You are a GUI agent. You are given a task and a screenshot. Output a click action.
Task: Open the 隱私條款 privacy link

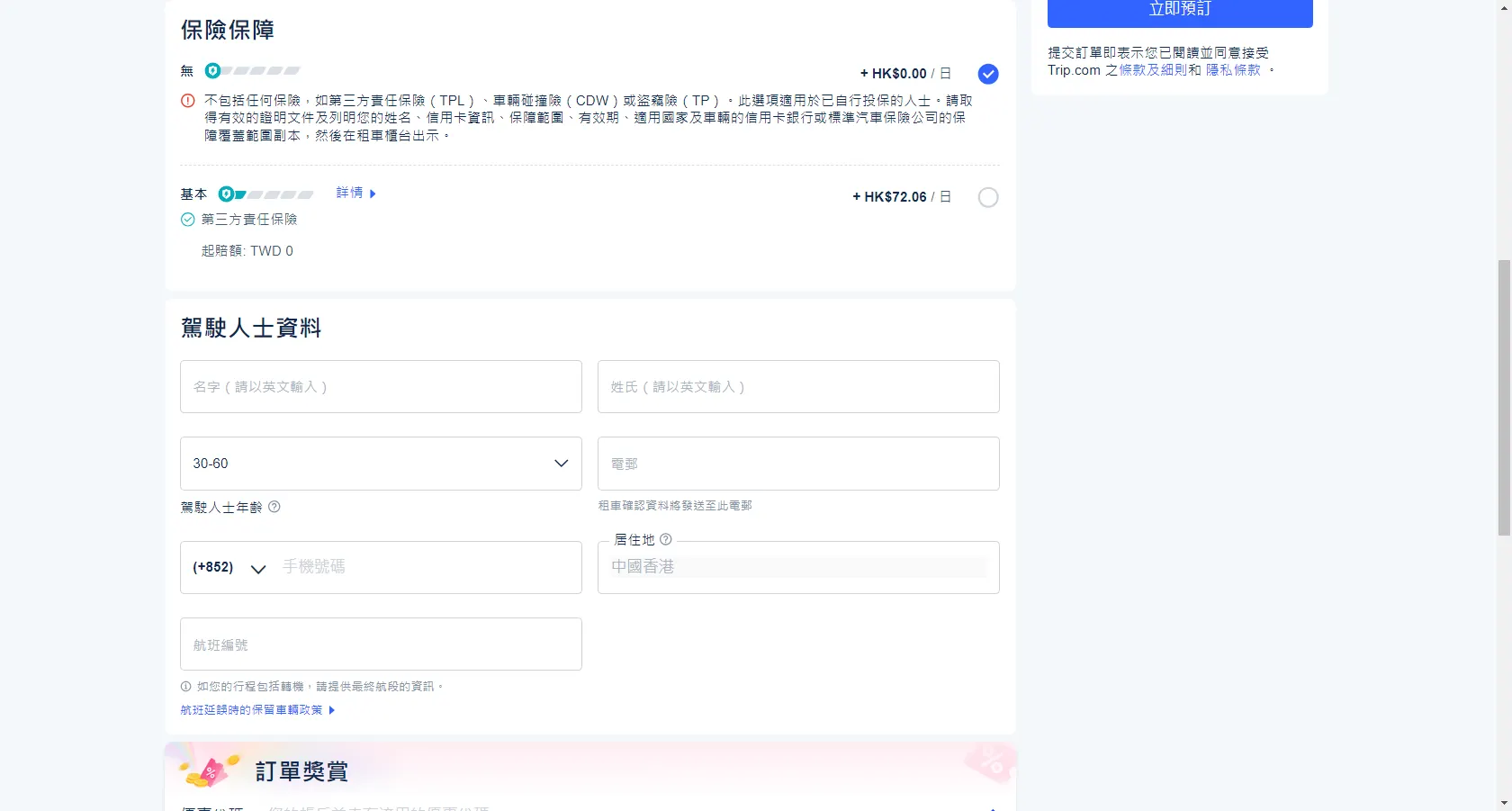click(1233, 70)
